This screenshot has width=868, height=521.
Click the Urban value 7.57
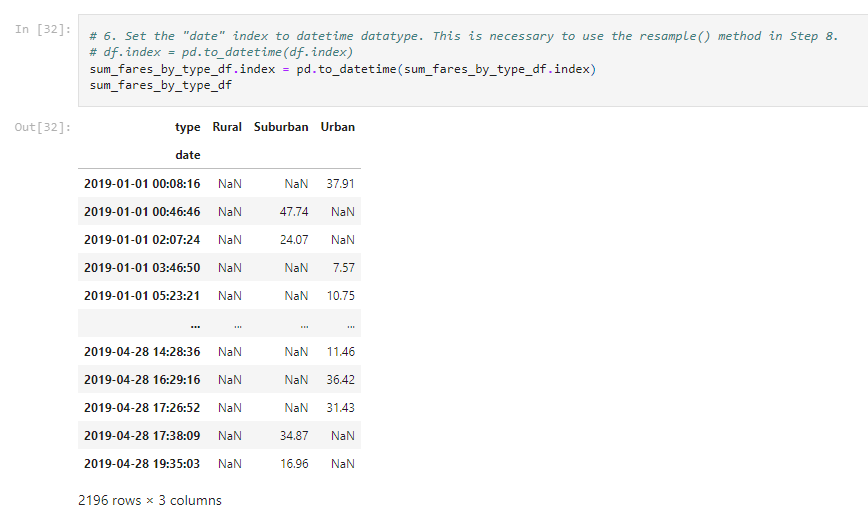click(x=344, y=267)
